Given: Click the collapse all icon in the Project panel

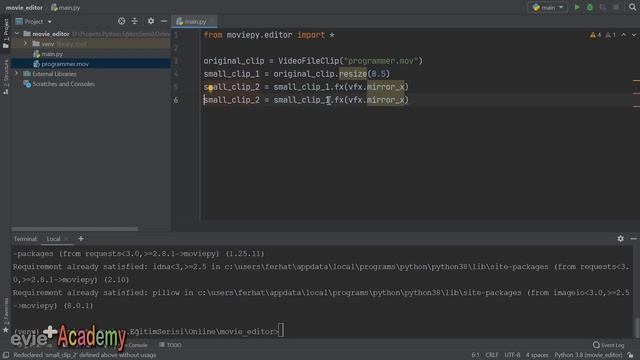Looking at the screenshot, I should pos(135,21).
